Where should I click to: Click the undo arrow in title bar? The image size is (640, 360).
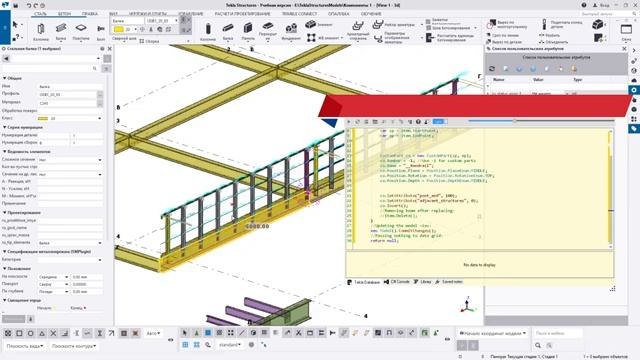29,5
